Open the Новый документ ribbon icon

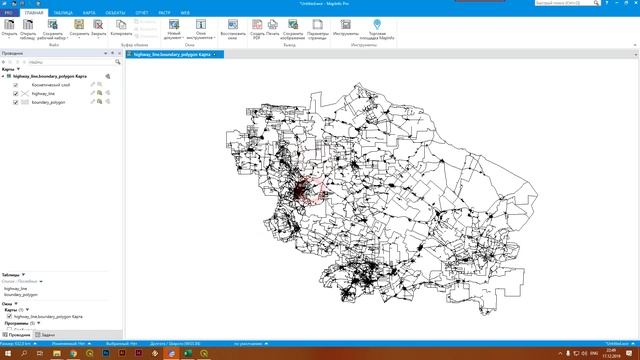pos(174,29)
